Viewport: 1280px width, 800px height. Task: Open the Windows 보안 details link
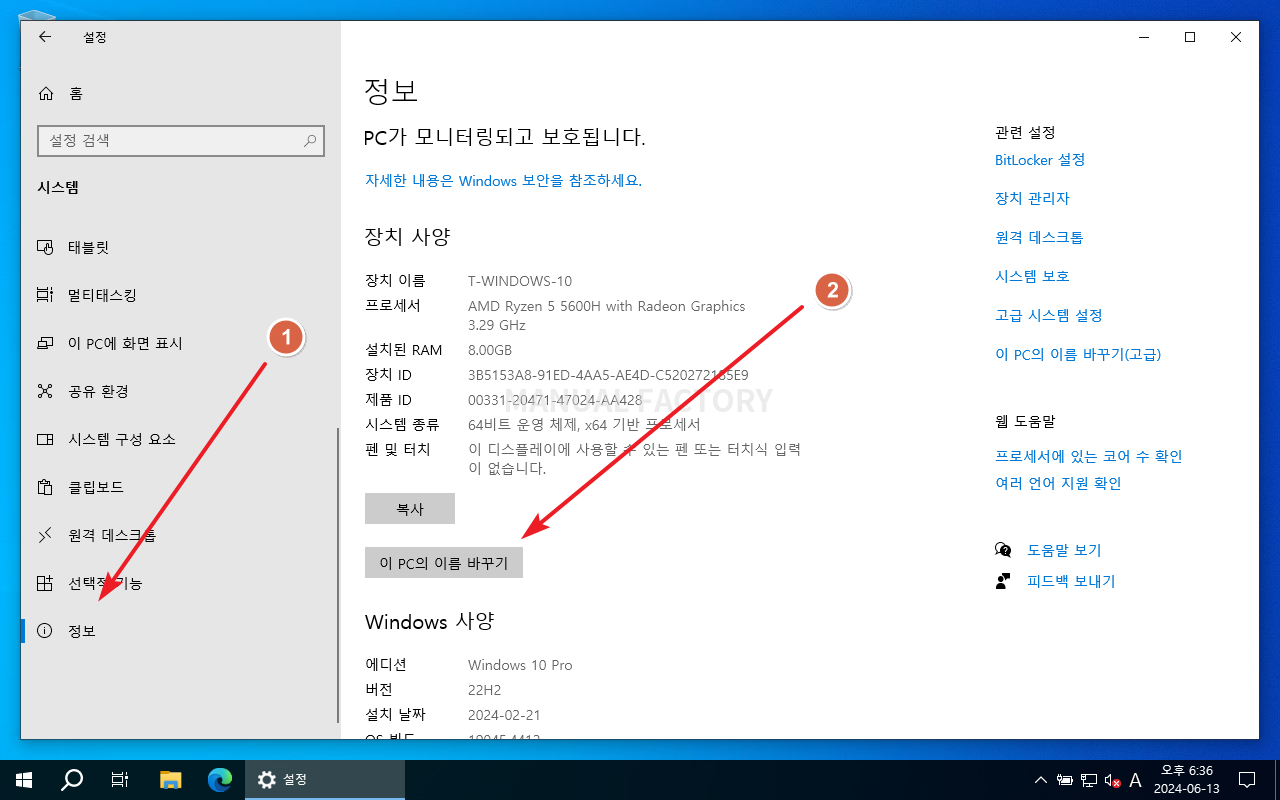pos(503,181)
